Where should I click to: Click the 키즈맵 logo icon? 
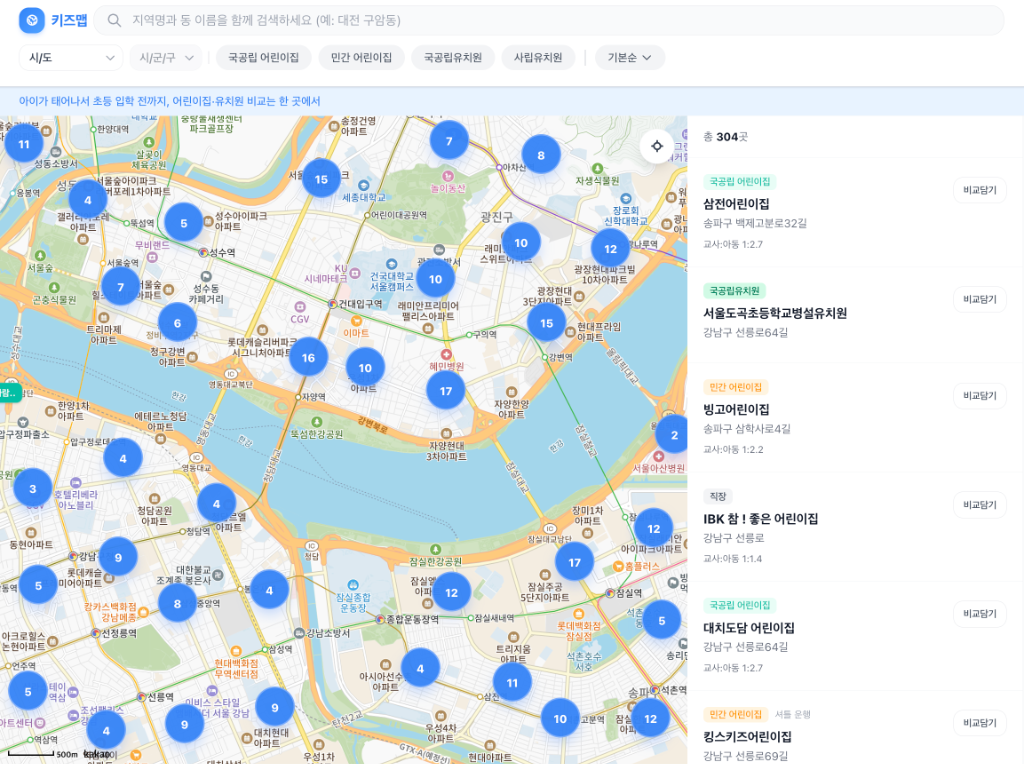pyautogui.click(x=32, y=20)
